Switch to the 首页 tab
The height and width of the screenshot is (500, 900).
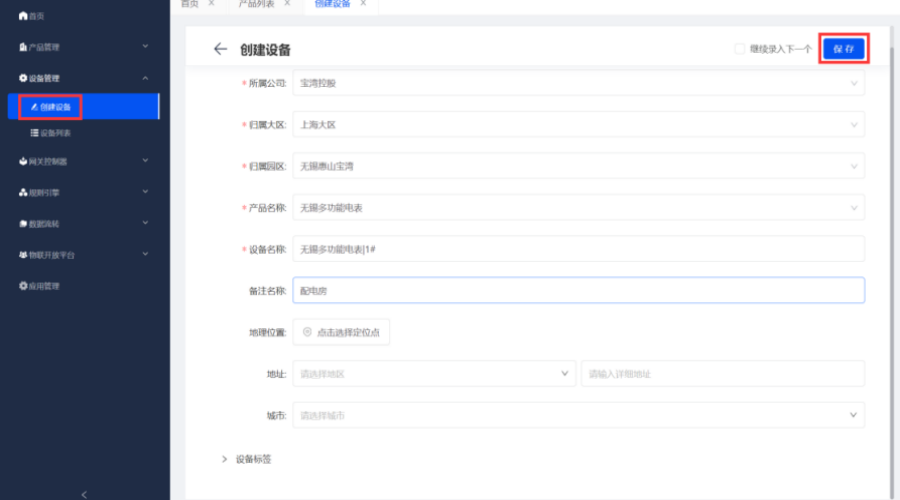pyautogui.click(x=189, y=3)
